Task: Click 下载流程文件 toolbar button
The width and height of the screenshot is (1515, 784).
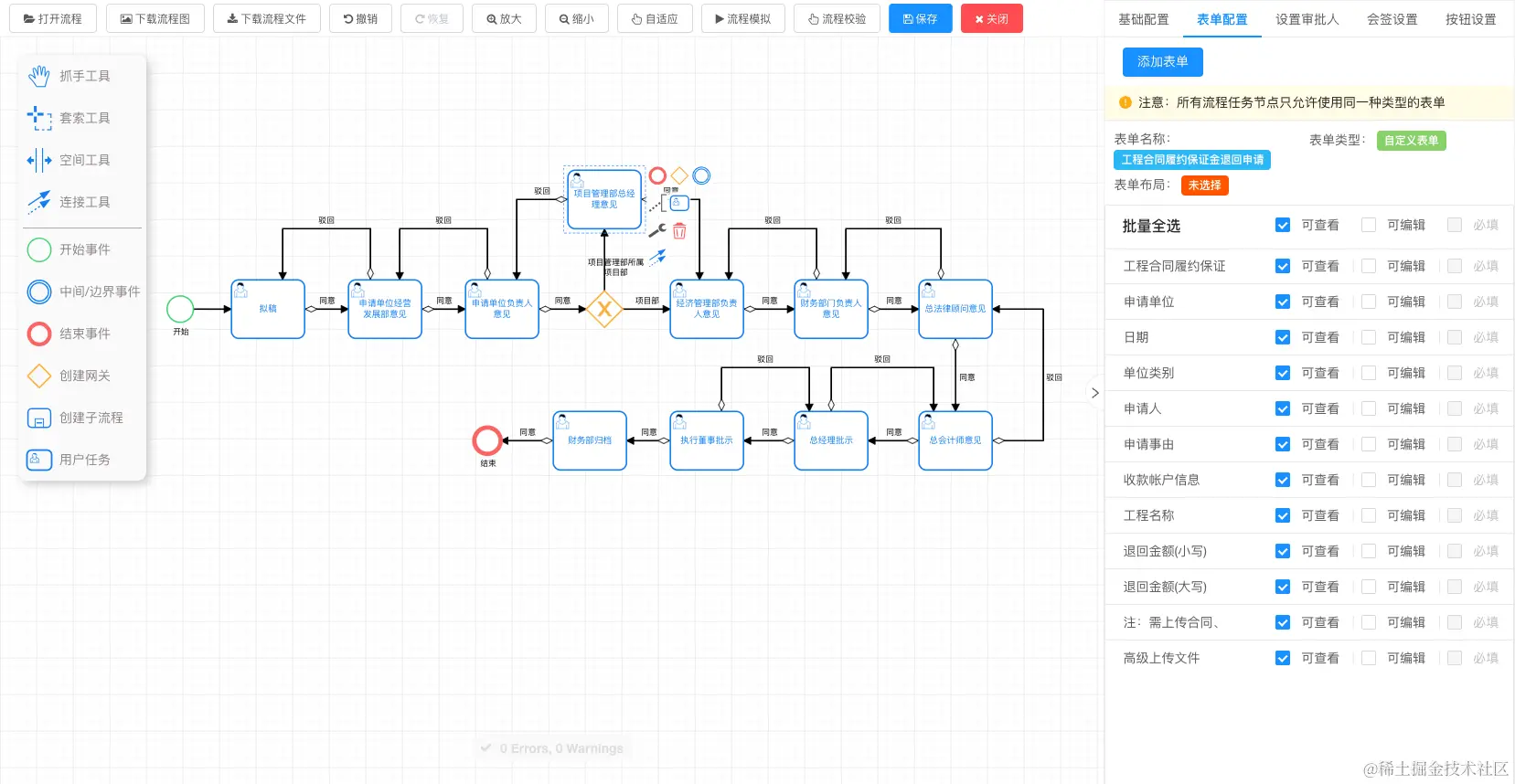Action: tap(267, 18)
